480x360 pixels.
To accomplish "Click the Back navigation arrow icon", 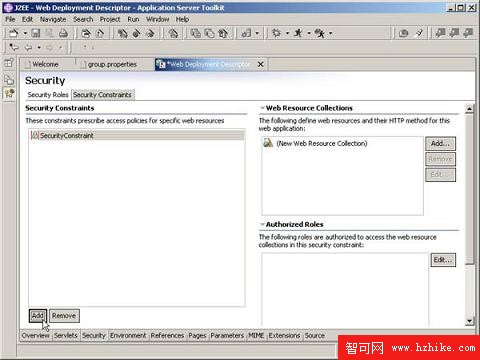I will (29, 48).
